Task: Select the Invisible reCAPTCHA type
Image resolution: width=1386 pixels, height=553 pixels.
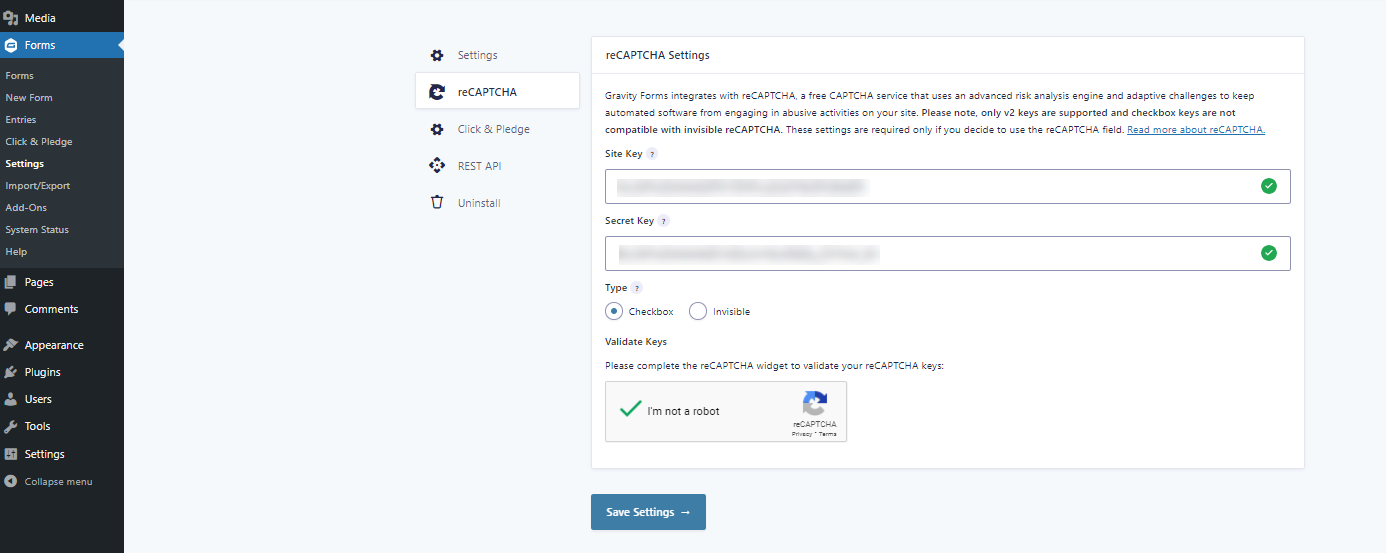Action: [698, 311]
